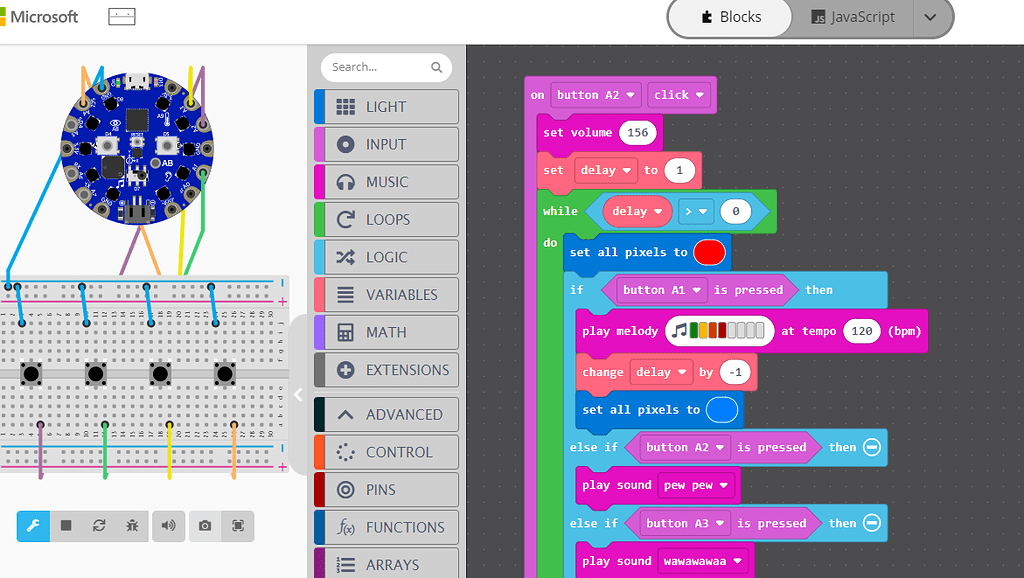Open the editor language dropdown arrow
Image resolution: width=1024 pixels, height=578 pixels.
click(931, 17)
